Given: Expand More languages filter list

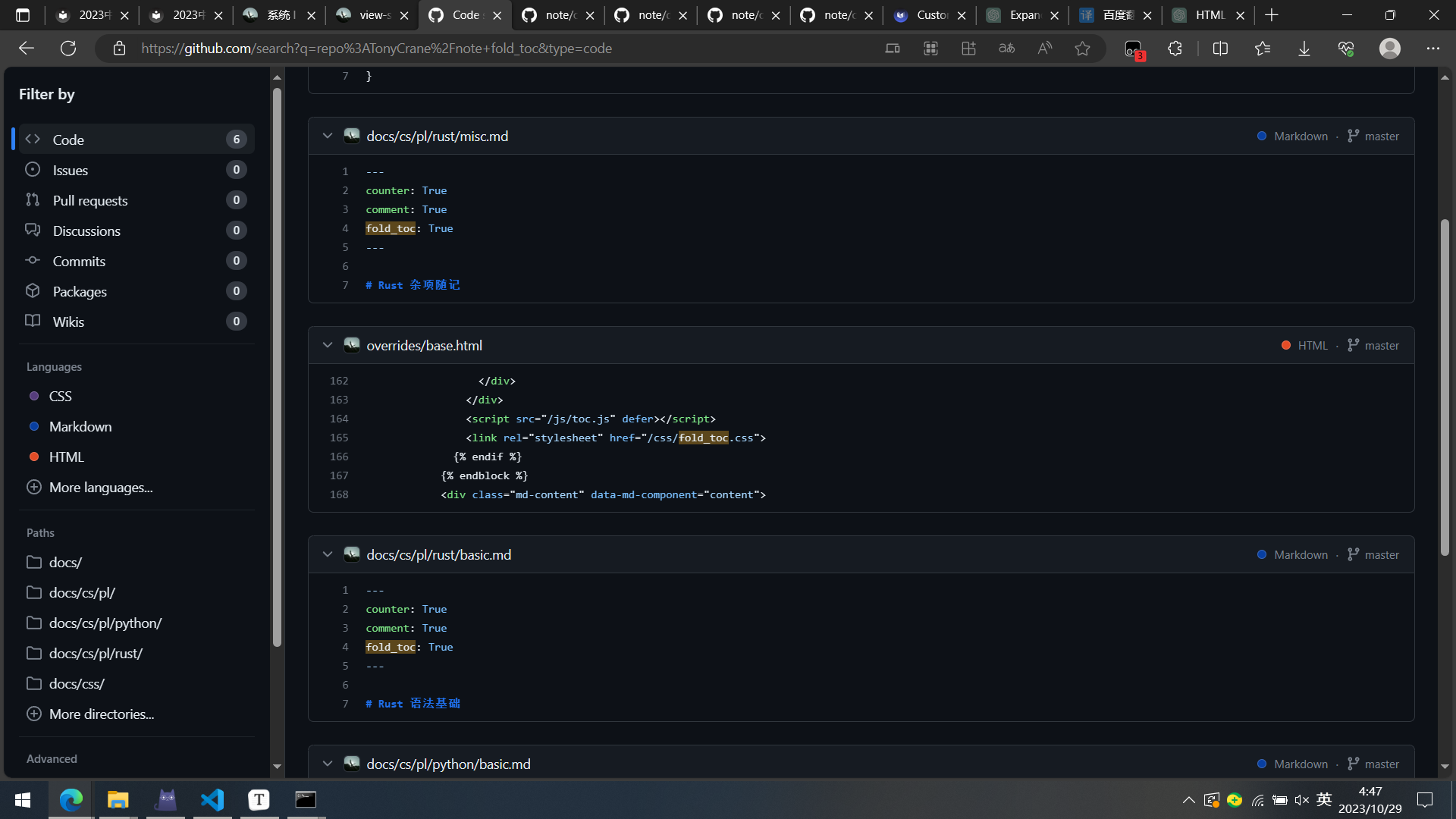Looking at the screenshot, I should tap(100, 488).
